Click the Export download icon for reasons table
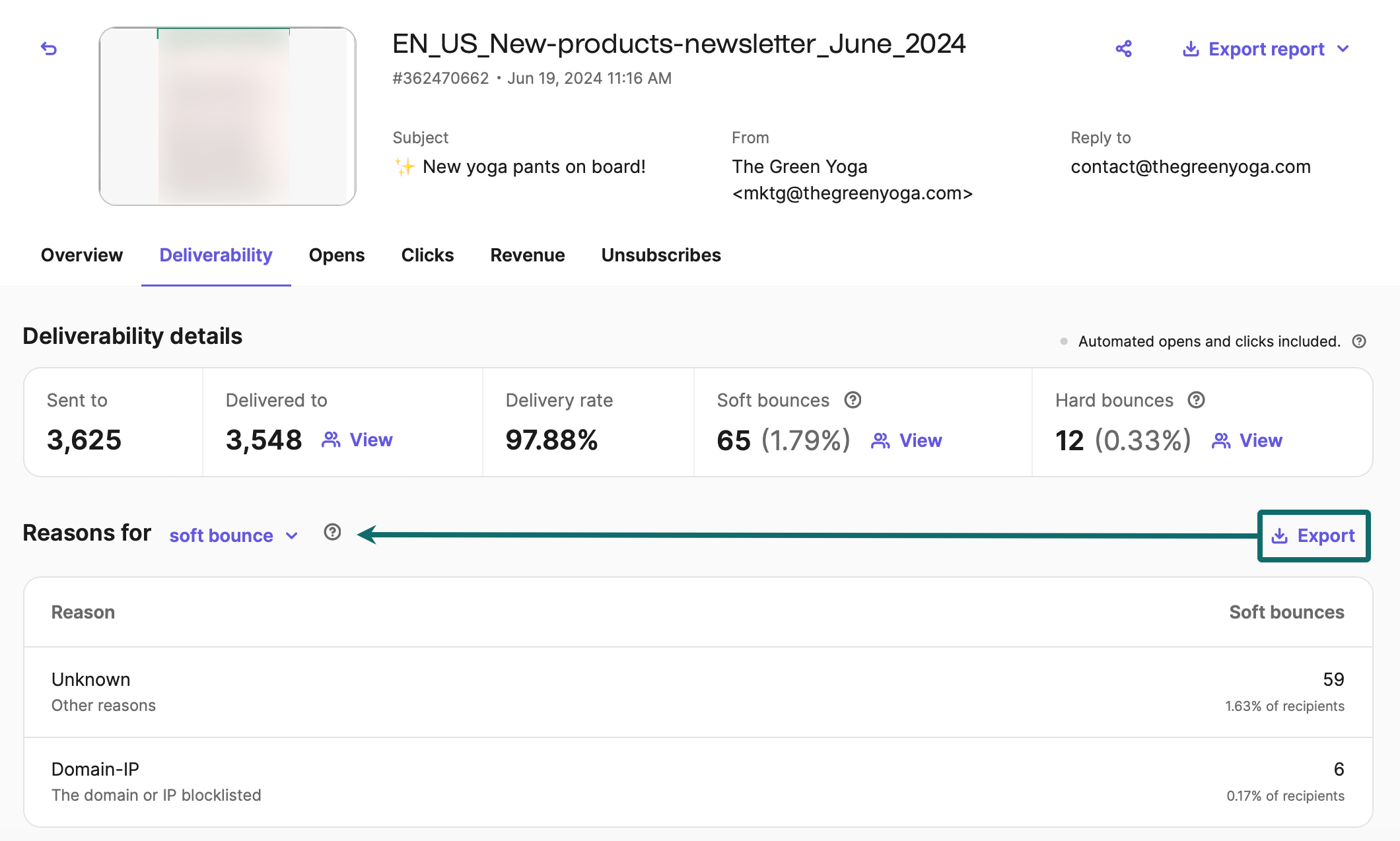 pyautogui.click(x=1279, y=535)
